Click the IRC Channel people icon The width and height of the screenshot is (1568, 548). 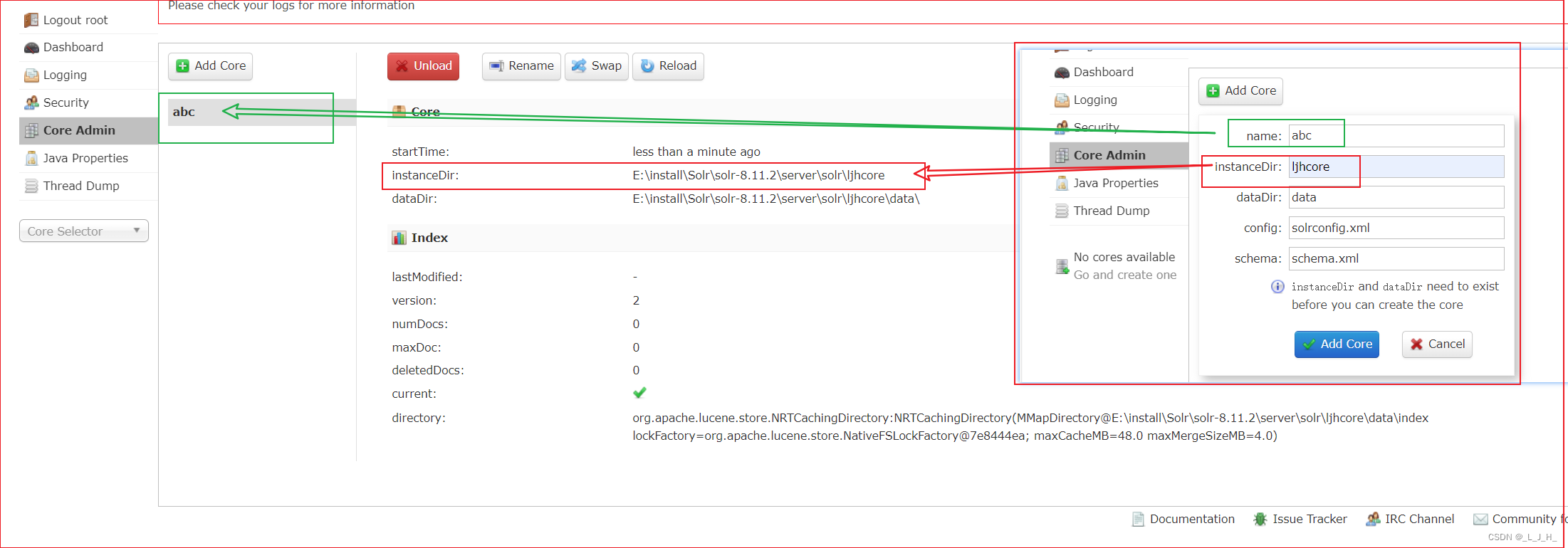click(x=1373, y=520)
